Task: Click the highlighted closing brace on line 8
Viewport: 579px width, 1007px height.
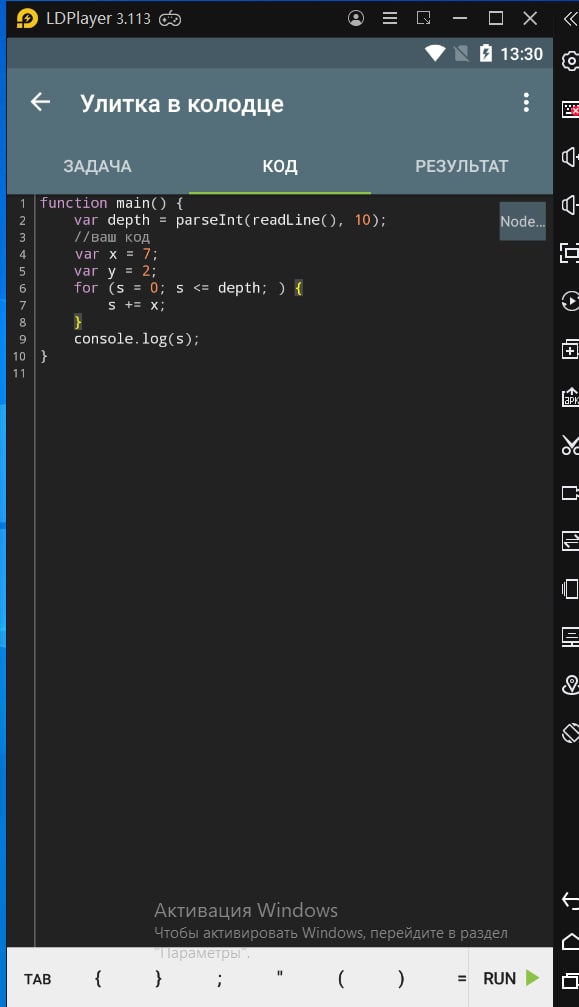Action: (x=78, y=322)
